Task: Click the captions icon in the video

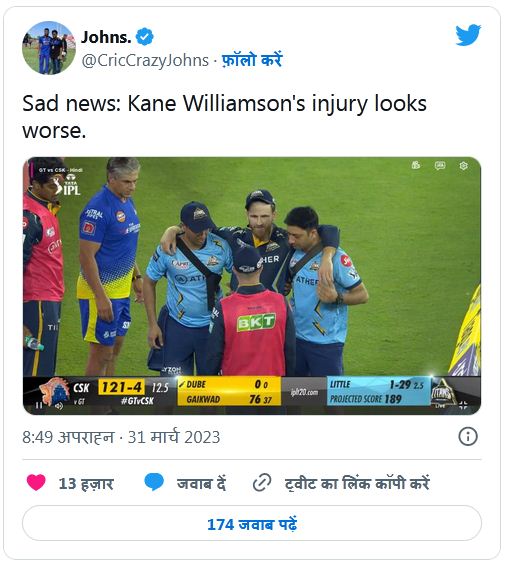Action: 440,165
